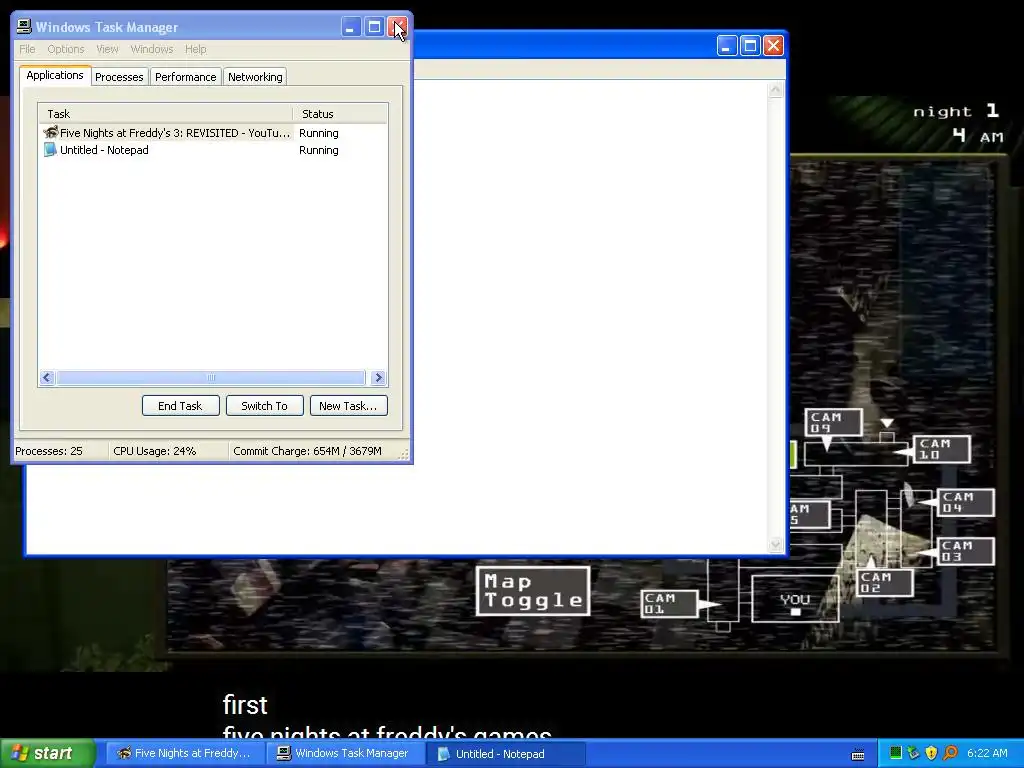
Task: Activate Untitled - Notepad taskbar button
Action: click(x=505, y=753)
